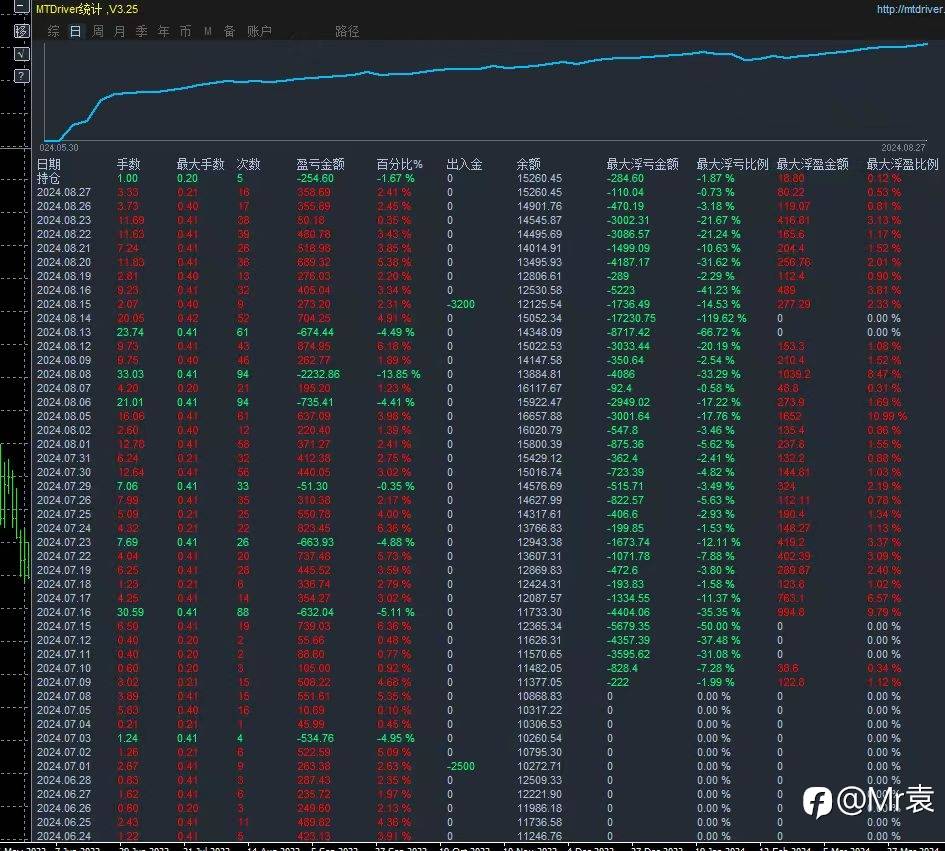Viewport: 945px width, 851px height.
Task: Open the 月 monthly tab
Action: click(119, 31)
